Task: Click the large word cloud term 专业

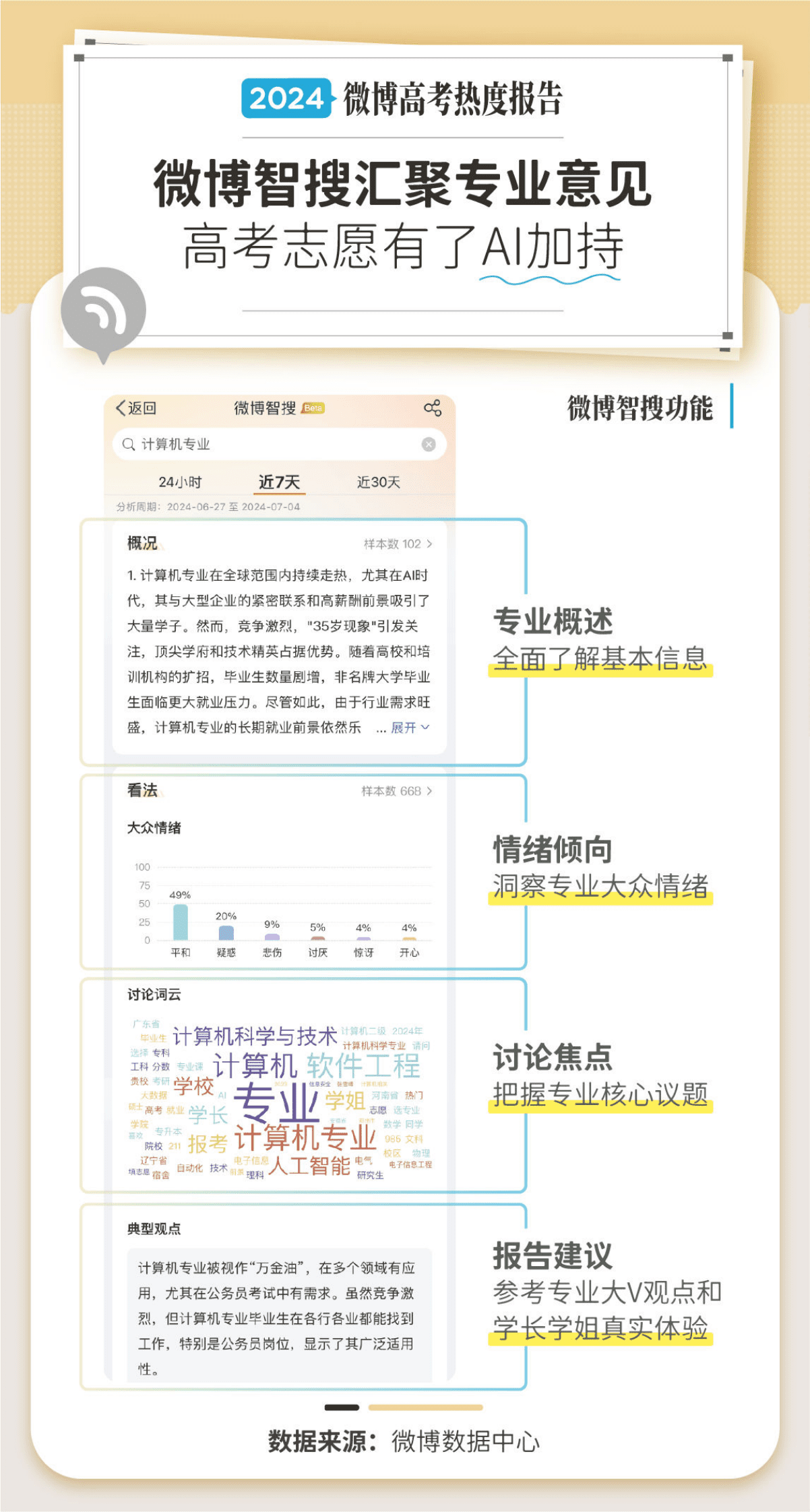Action: [276, 1102]
